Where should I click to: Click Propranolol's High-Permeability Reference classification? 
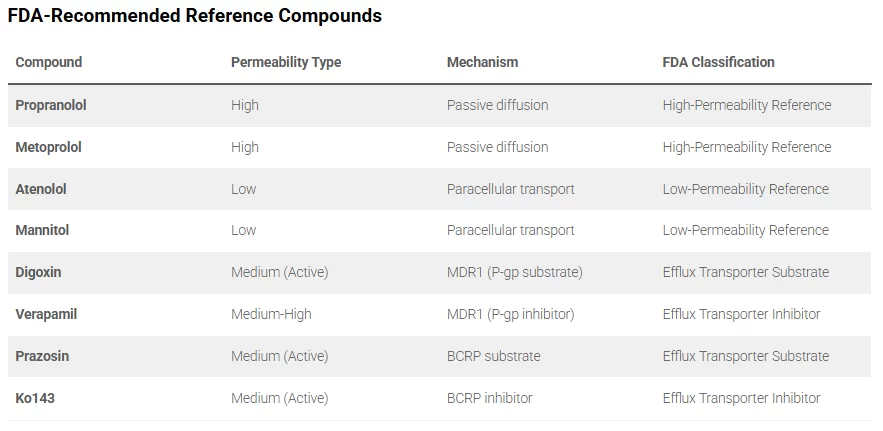pyautogui.click(x=746, y=105)
